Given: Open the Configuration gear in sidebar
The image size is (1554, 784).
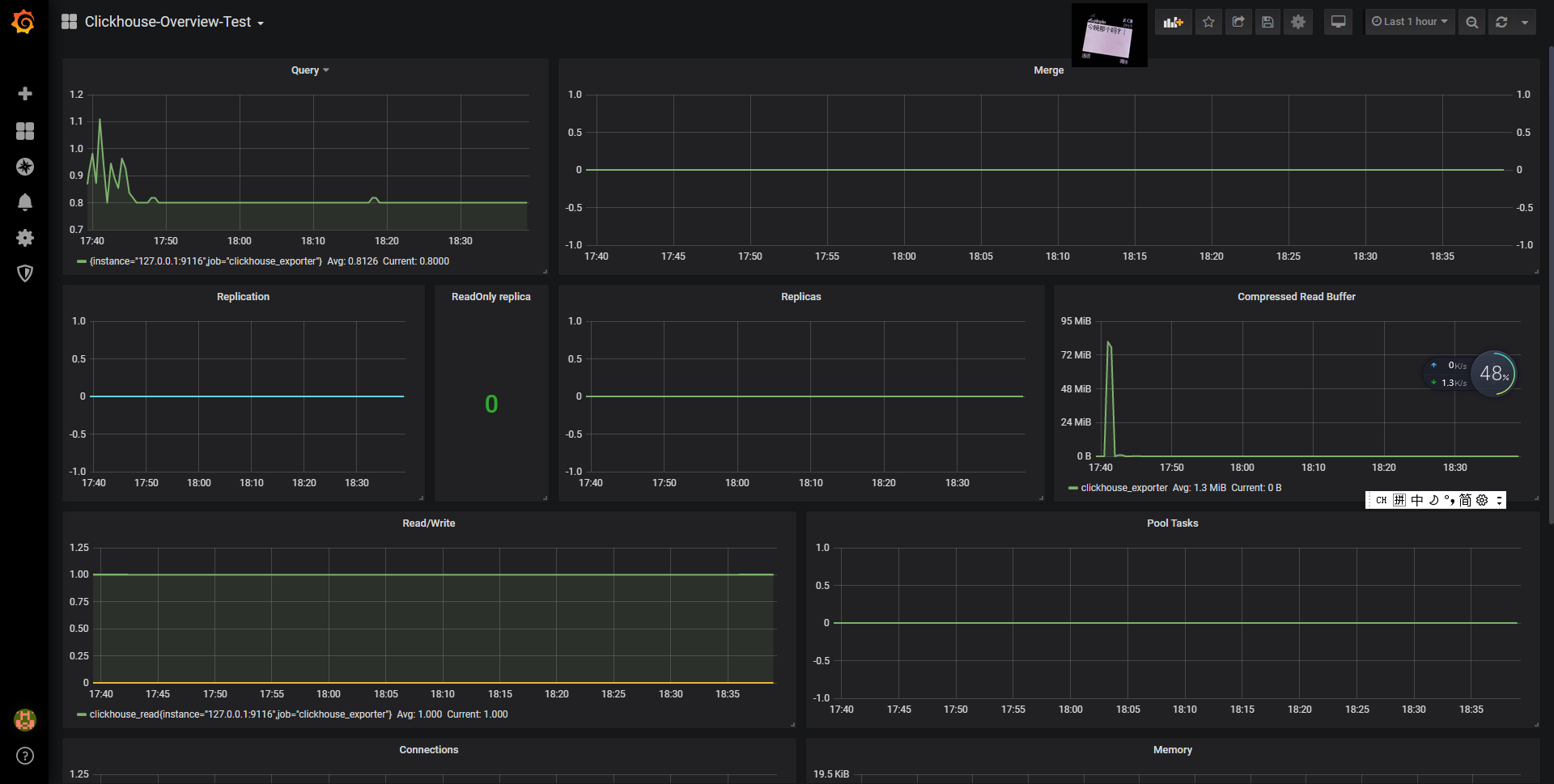Looking at the screenshot, I should coord(25,238).
